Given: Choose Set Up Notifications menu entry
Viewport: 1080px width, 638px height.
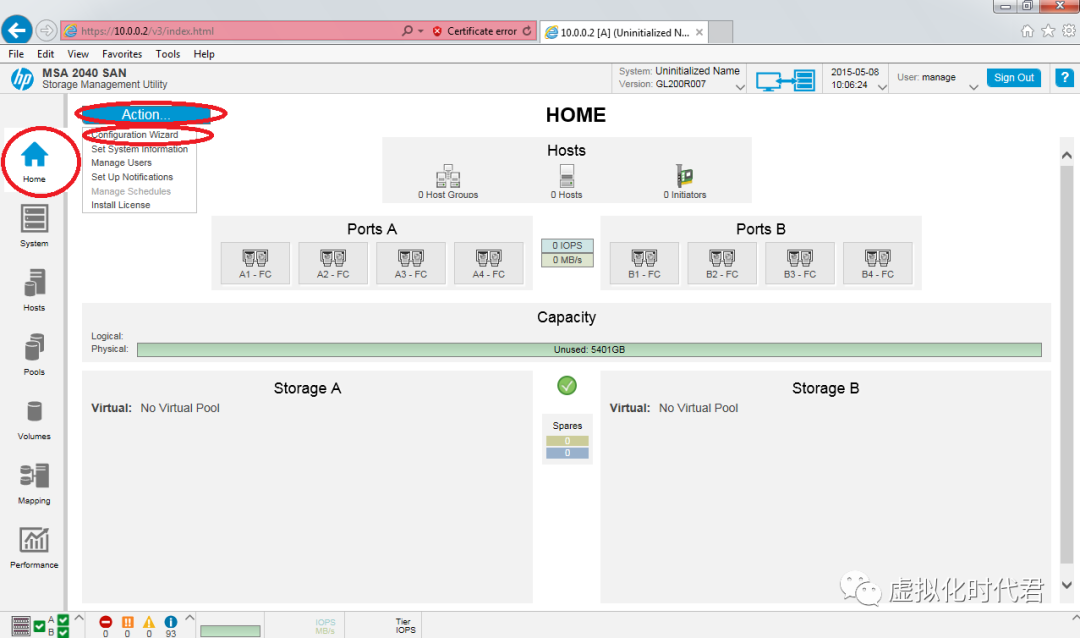Looking at the screenshot, I should coord(132,177).
